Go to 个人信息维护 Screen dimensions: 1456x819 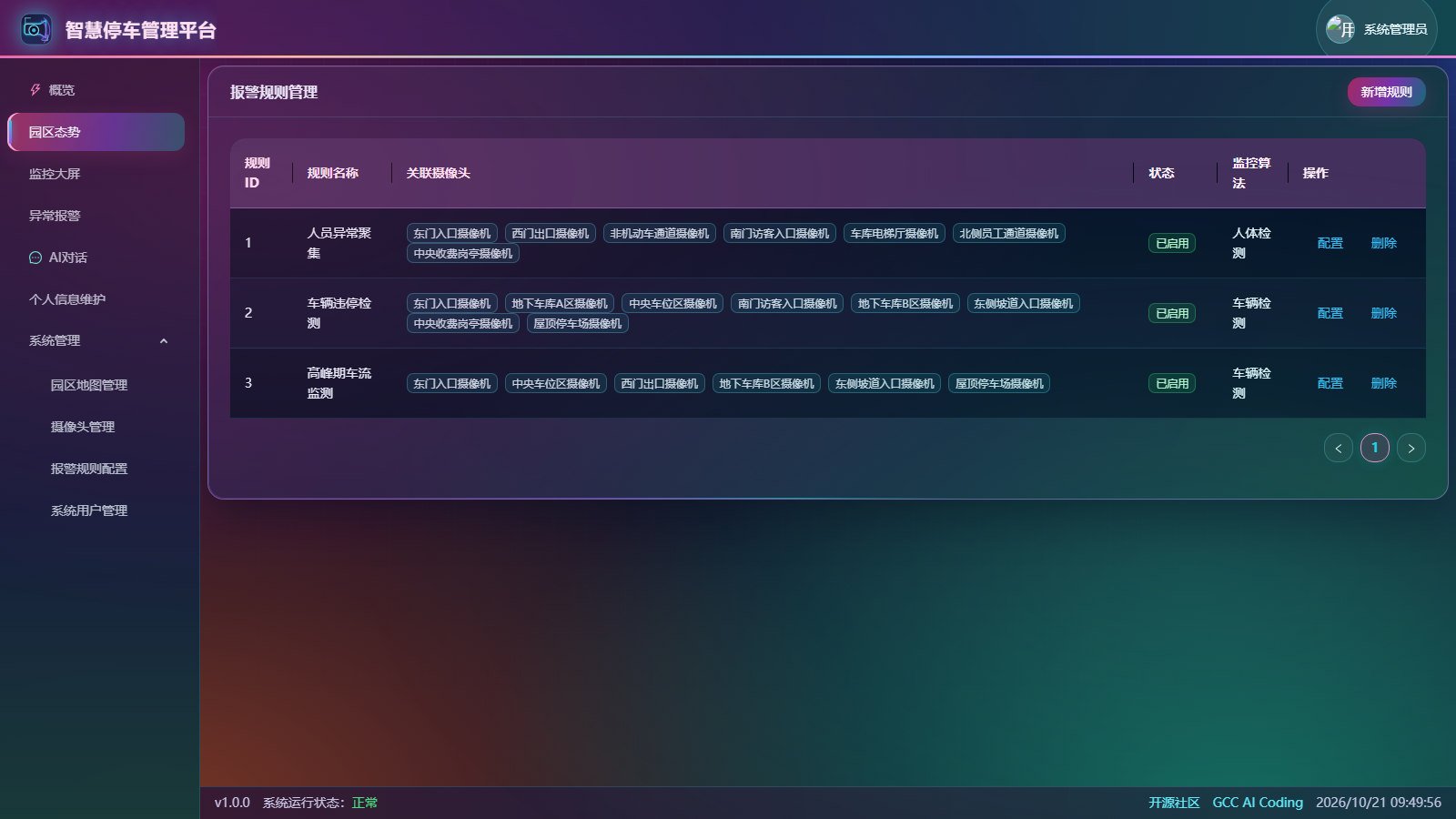point(96,299)
